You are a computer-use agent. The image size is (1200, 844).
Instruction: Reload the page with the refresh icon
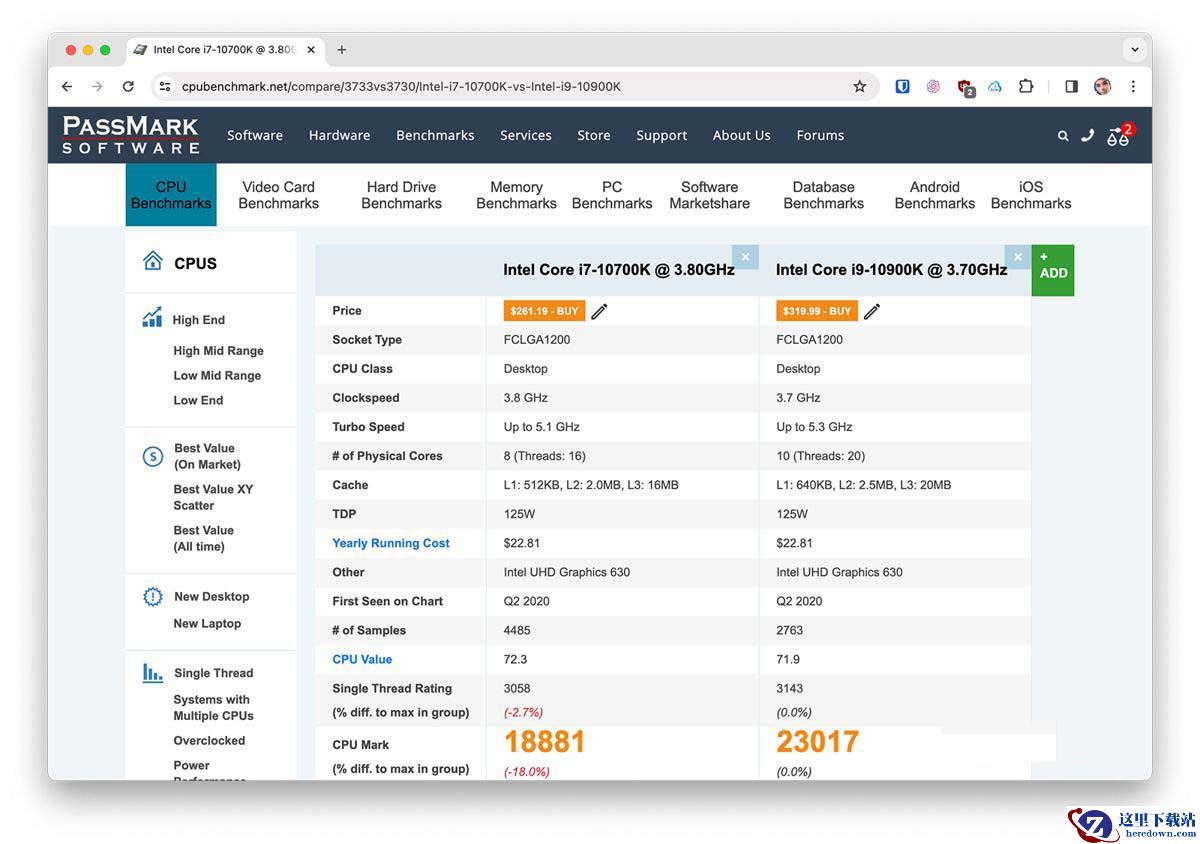(x=128, y=87)
